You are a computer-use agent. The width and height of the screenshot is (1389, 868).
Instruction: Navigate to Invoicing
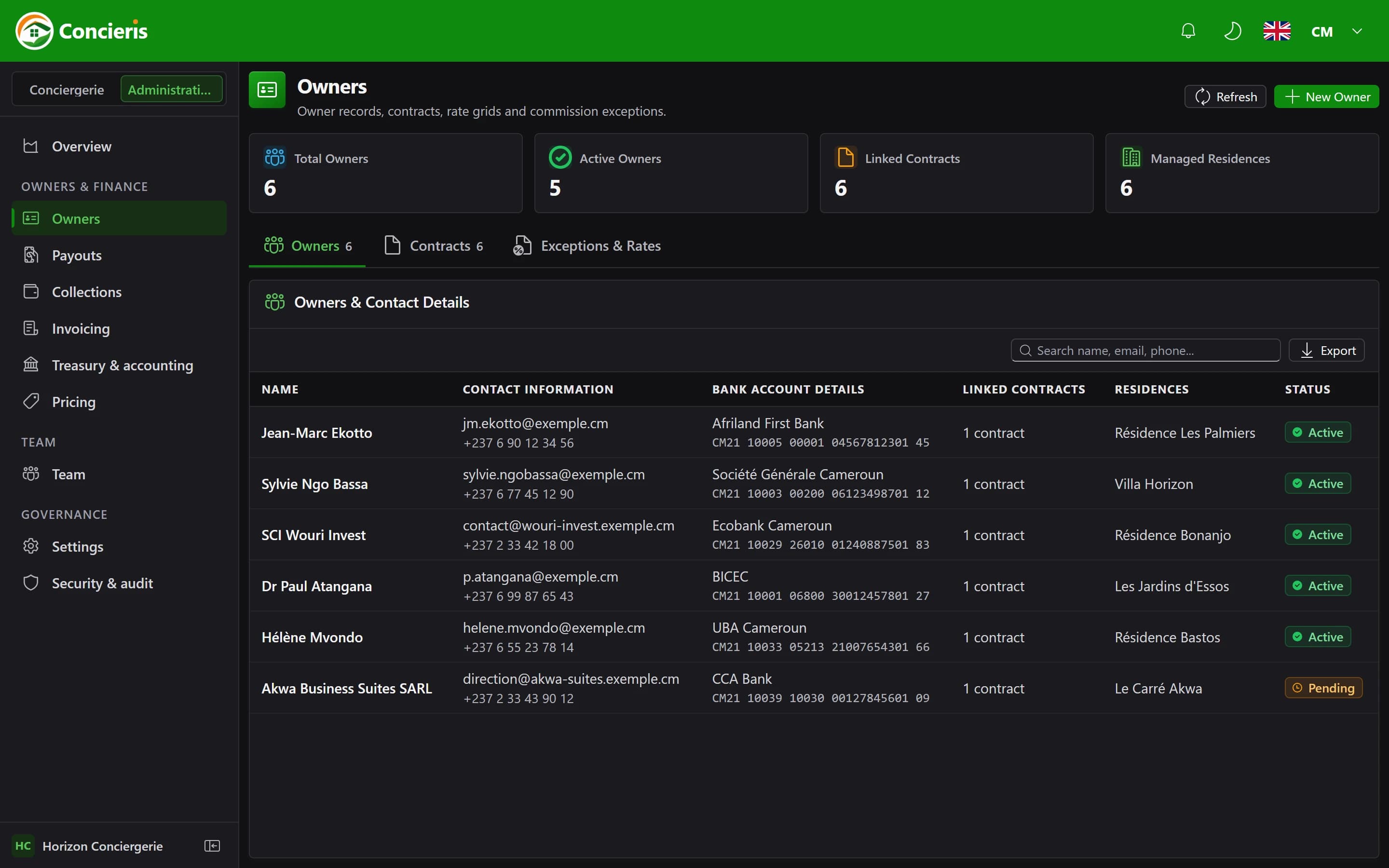[x=120, y=328]
